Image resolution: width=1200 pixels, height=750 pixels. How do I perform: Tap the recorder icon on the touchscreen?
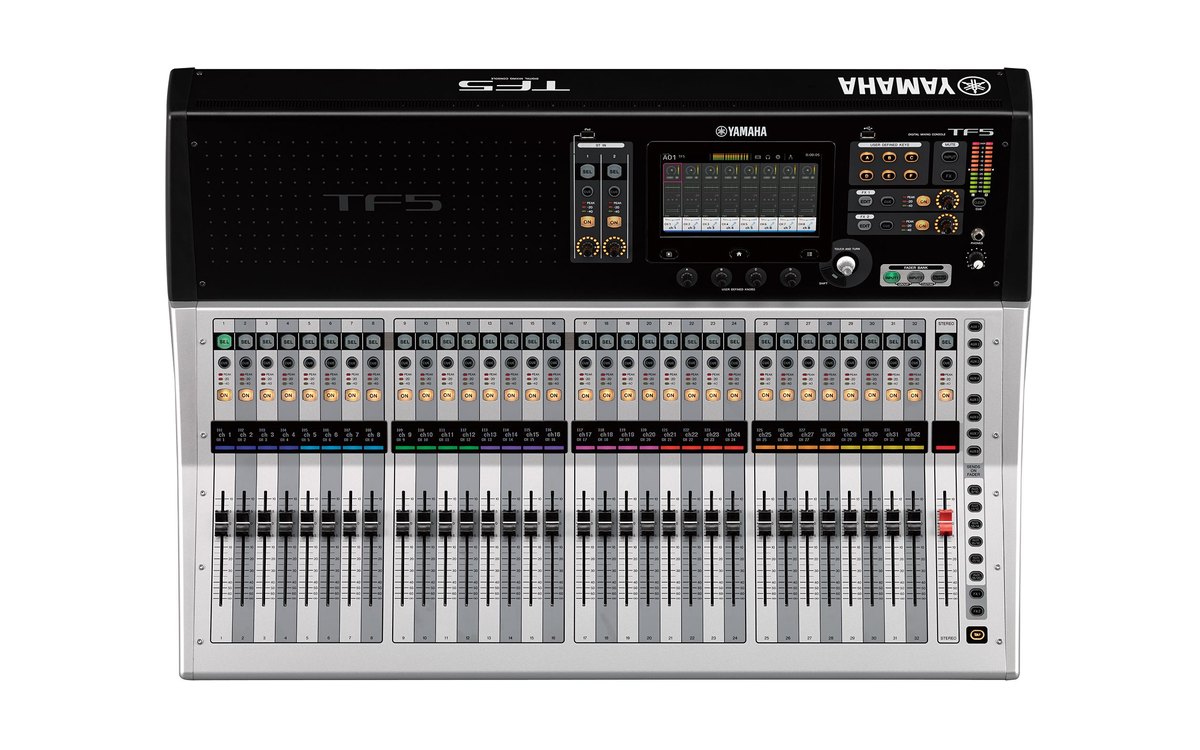pos(758,157)
